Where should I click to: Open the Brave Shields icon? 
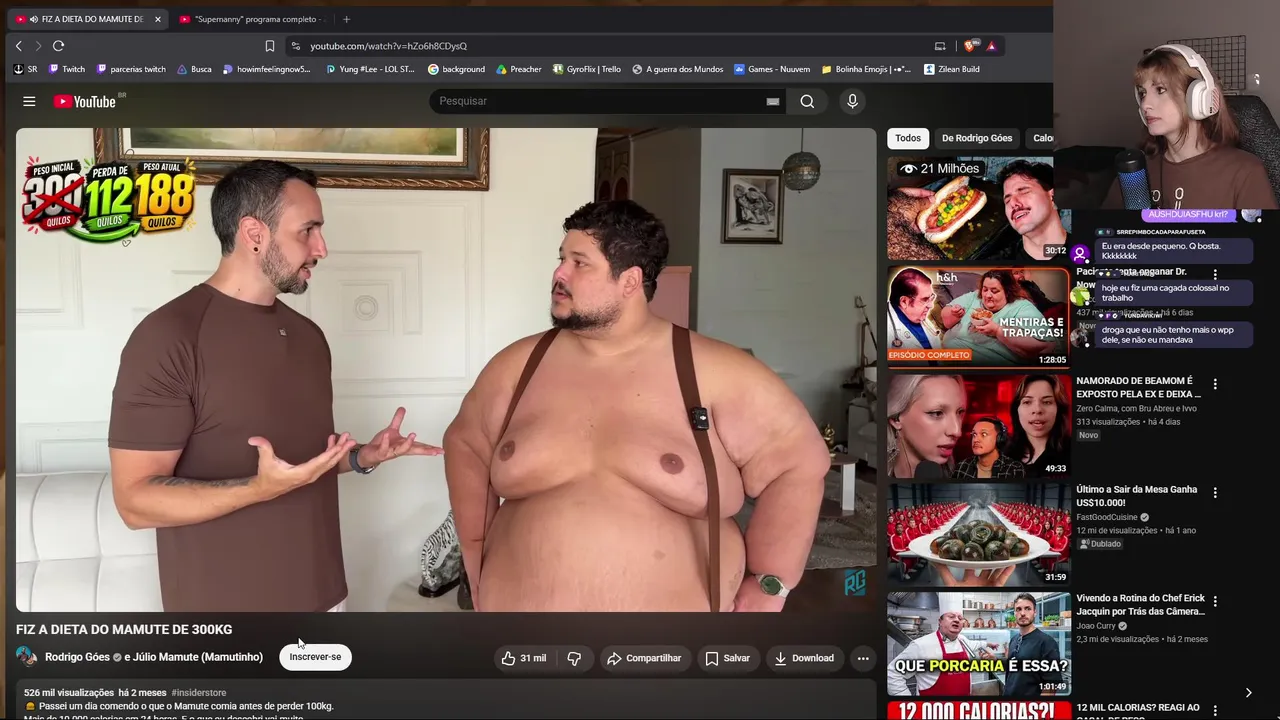point(970,46)
